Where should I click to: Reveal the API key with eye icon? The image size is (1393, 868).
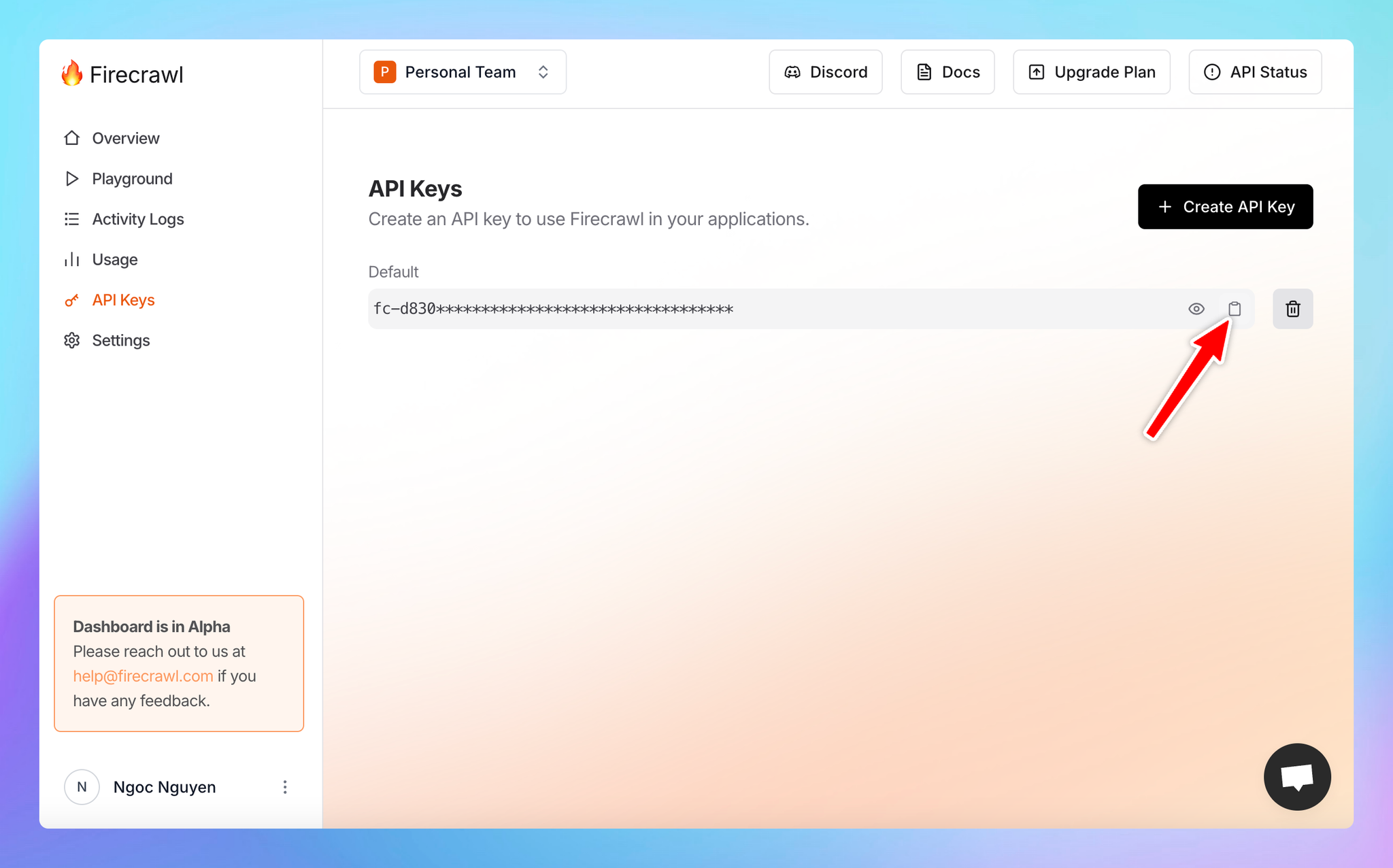coord(1196,309)
